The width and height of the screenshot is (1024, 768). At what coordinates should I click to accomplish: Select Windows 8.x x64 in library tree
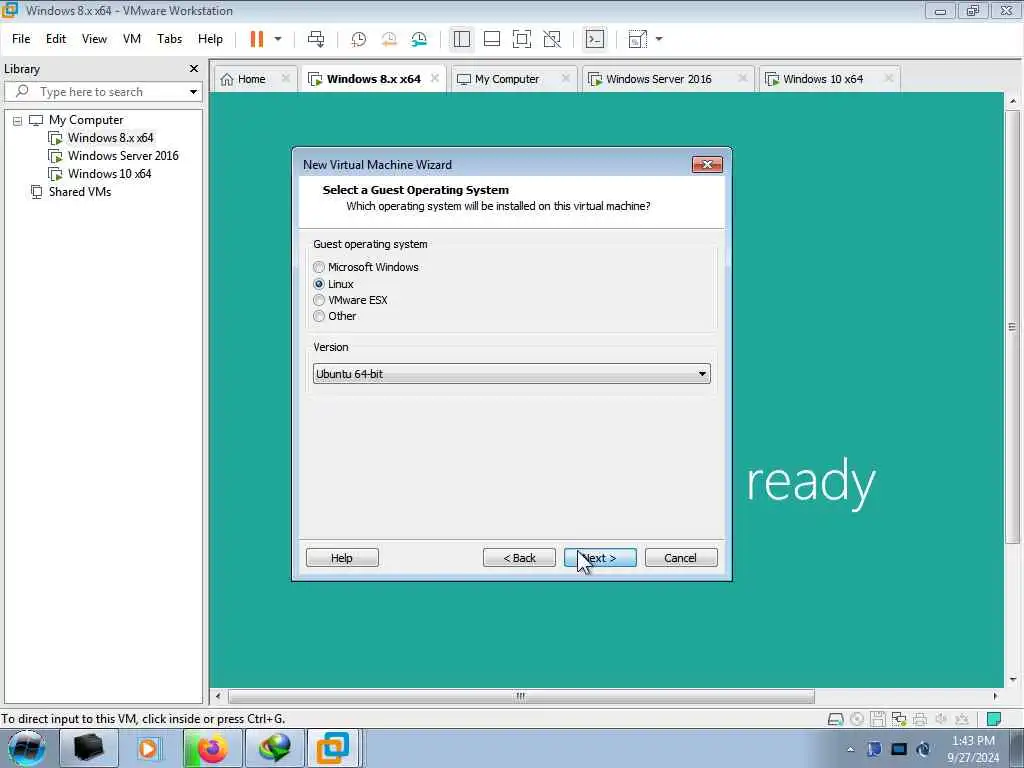click(110, 138)
